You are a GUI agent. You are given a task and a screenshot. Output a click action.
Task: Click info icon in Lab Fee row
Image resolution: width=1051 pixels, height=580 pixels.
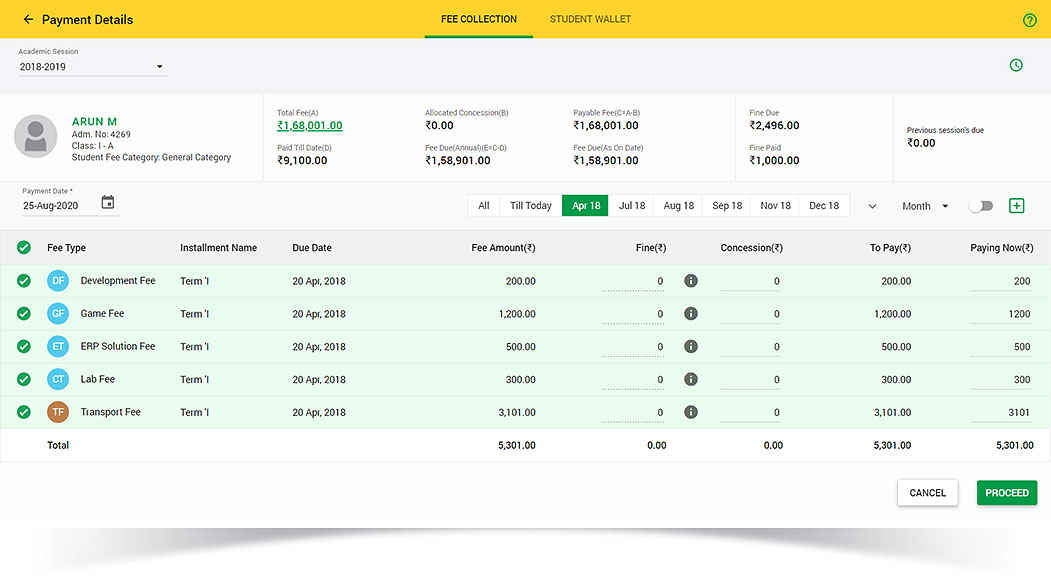click(x=690, y=379)
